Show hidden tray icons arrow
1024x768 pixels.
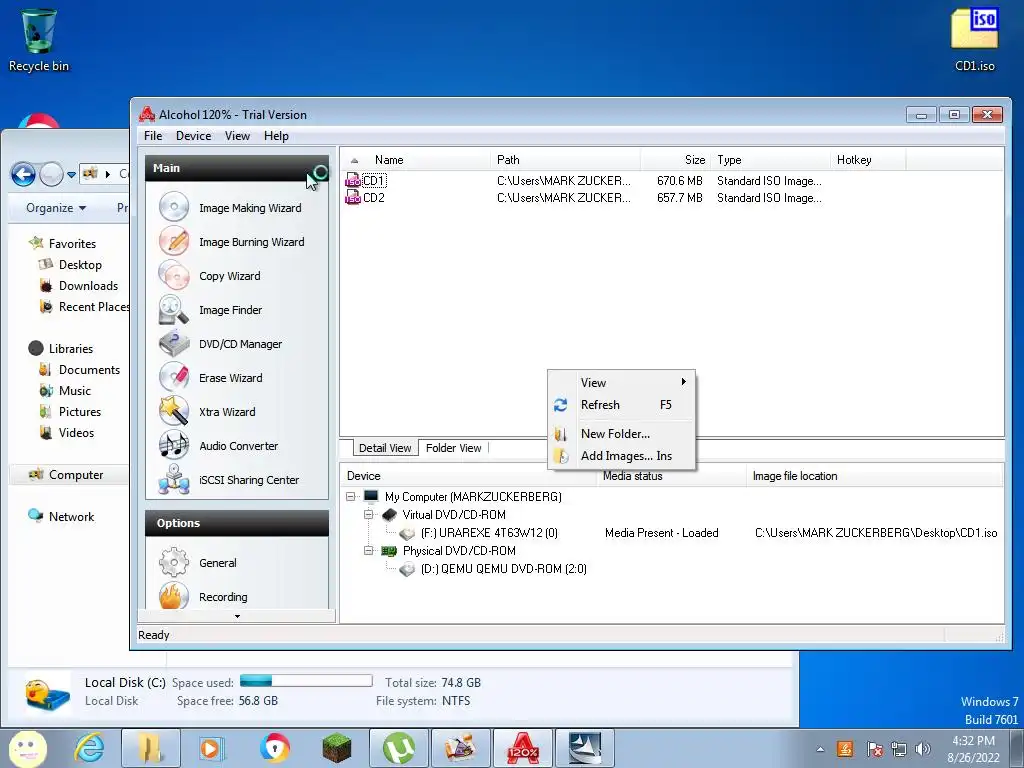(x=820, y=749)
